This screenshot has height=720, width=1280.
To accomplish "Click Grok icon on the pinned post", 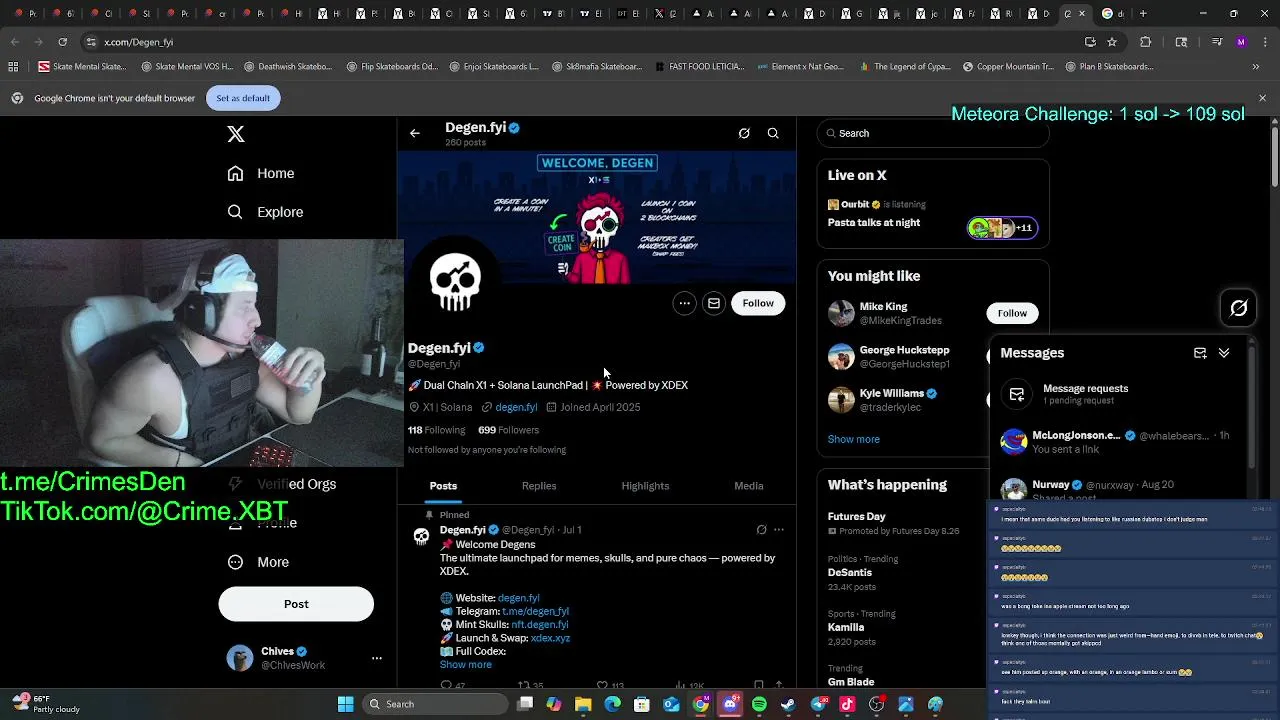I will (761, 530).
